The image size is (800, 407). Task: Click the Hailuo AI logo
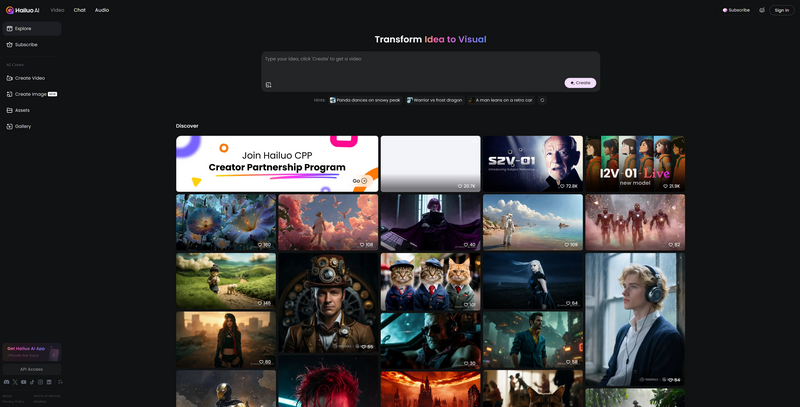click(22, 10)
